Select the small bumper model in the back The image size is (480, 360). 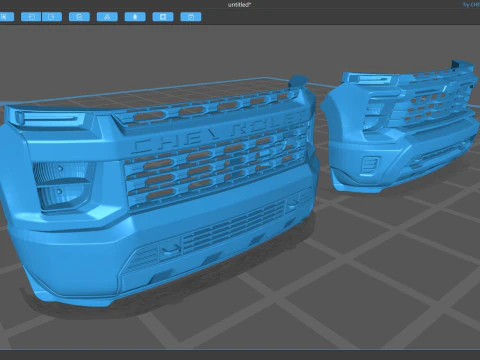coord(400,127)
